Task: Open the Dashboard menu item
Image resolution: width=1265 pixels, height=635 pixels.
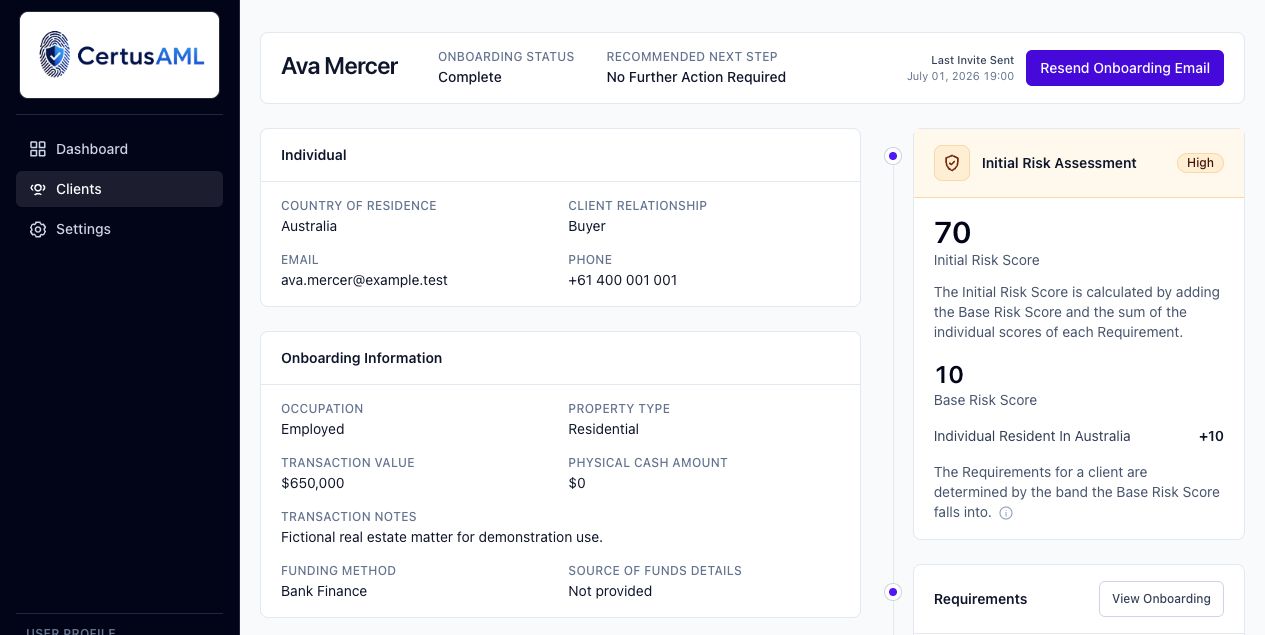Action: (119, 149)
